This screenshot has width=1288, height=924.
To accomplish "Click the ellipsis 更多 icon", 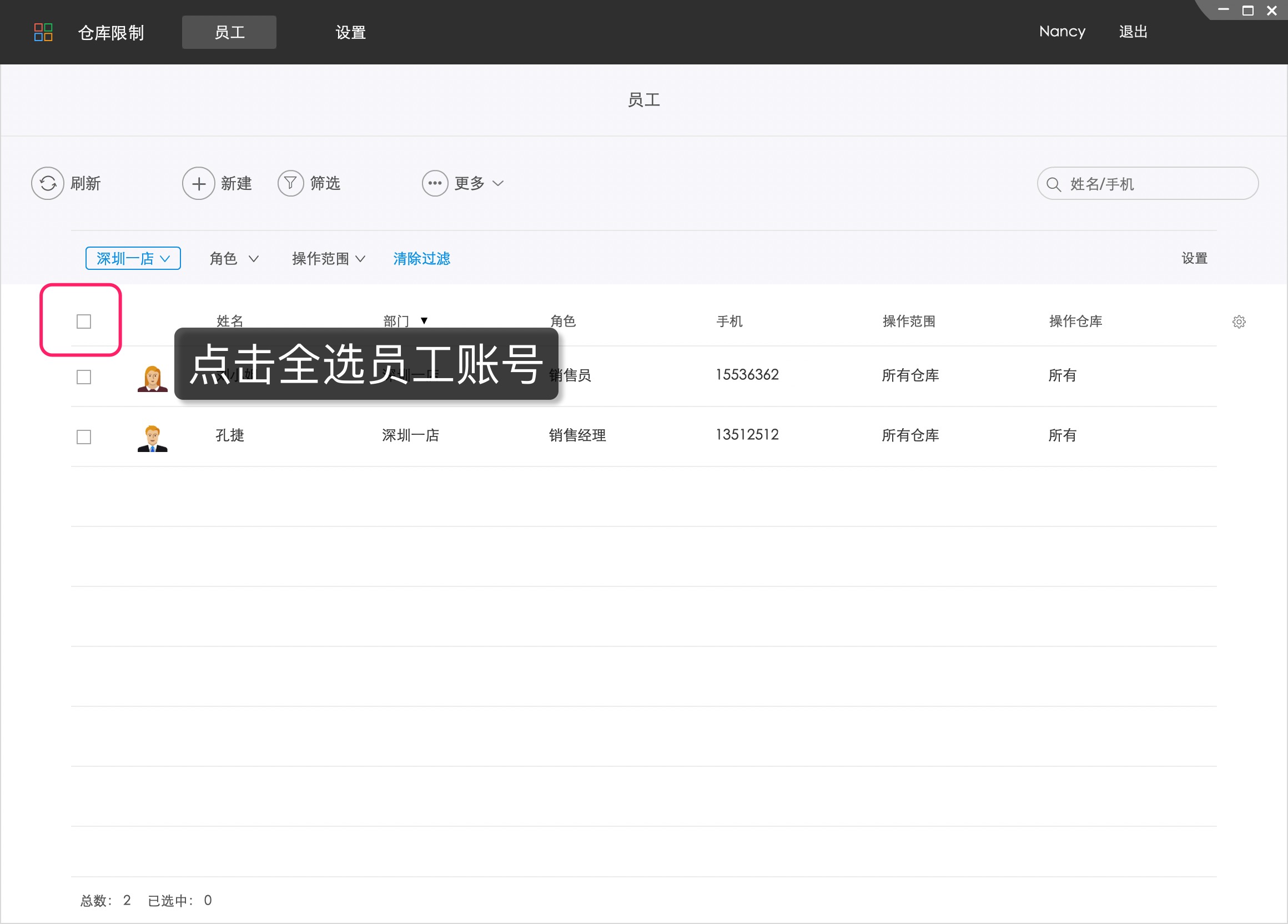I will click(x=435, y=183).
